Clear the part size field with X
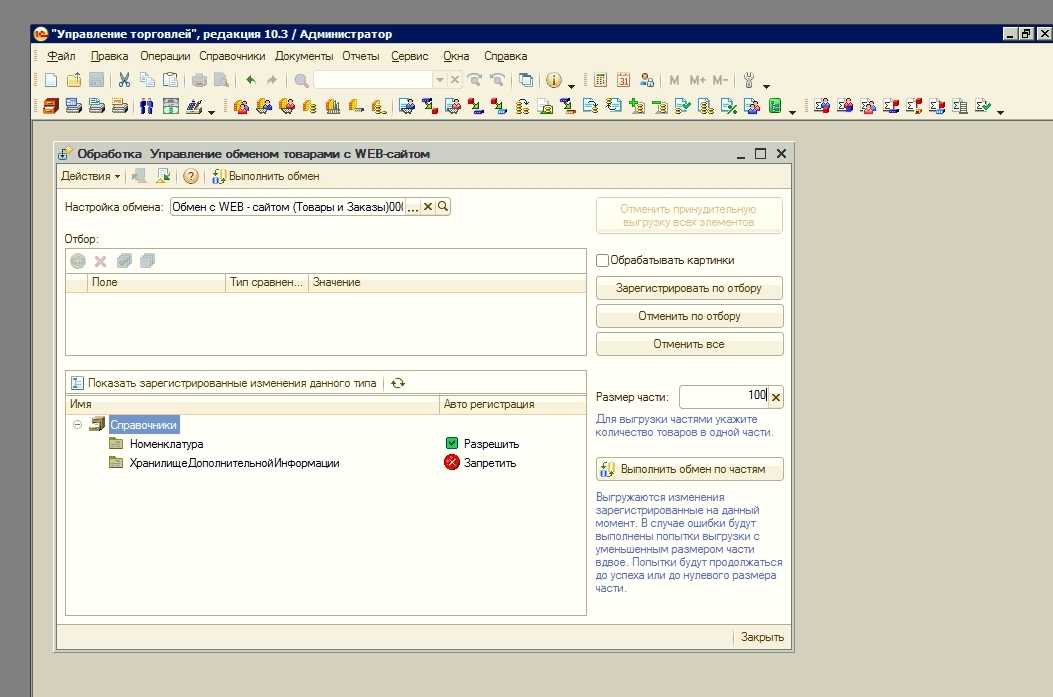The height and width of the screenshot is (697, 1053). coord(776,397)
